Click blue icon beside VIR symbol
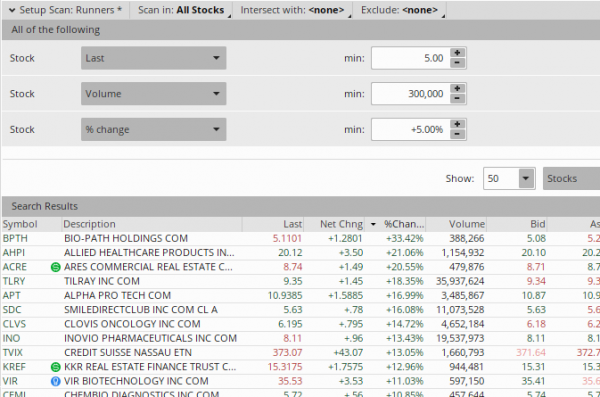The width and height of the screenshot is (600, 397). 55,381
